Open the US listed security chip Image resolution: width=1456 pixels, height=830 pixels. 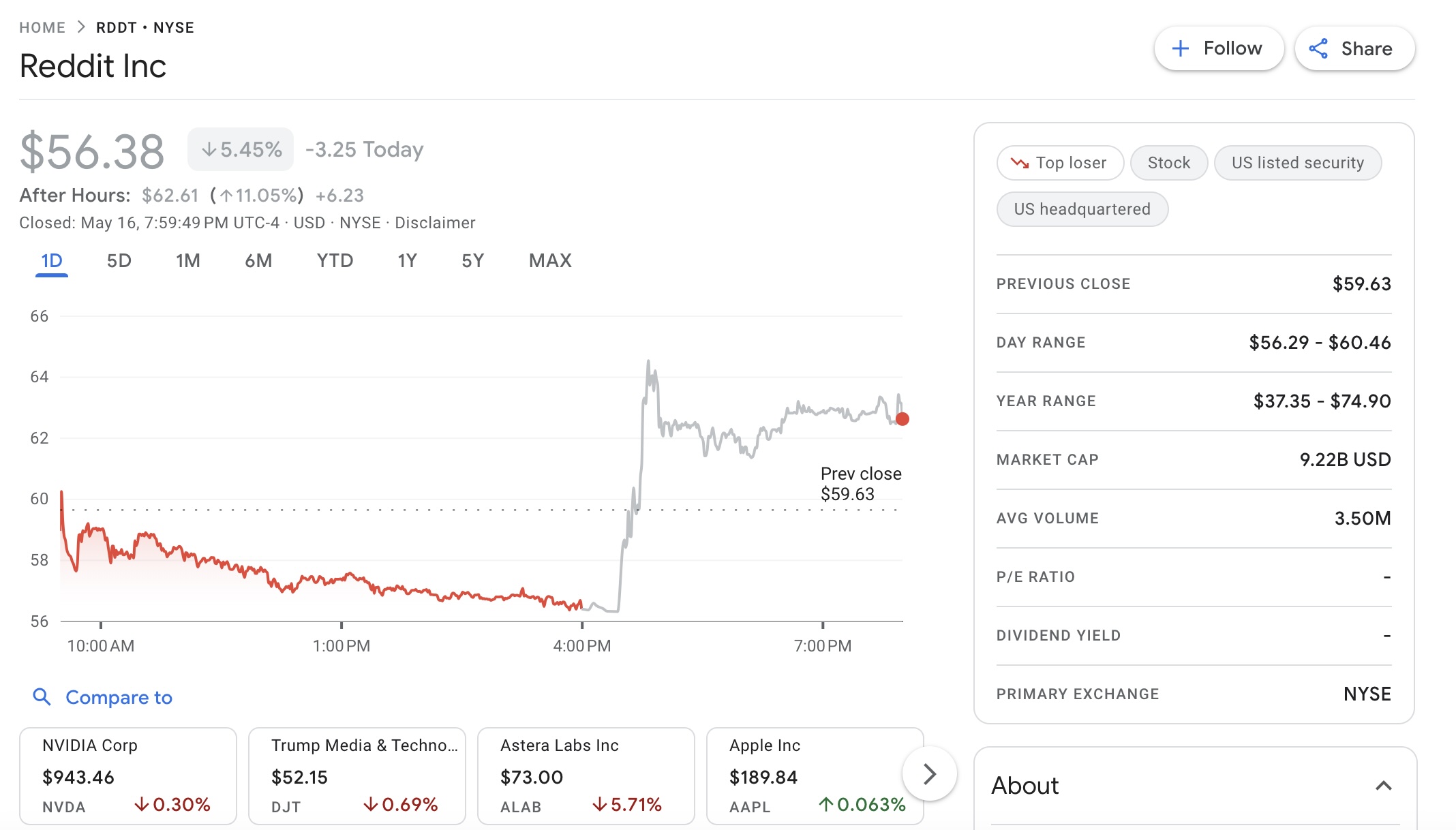1298,163
